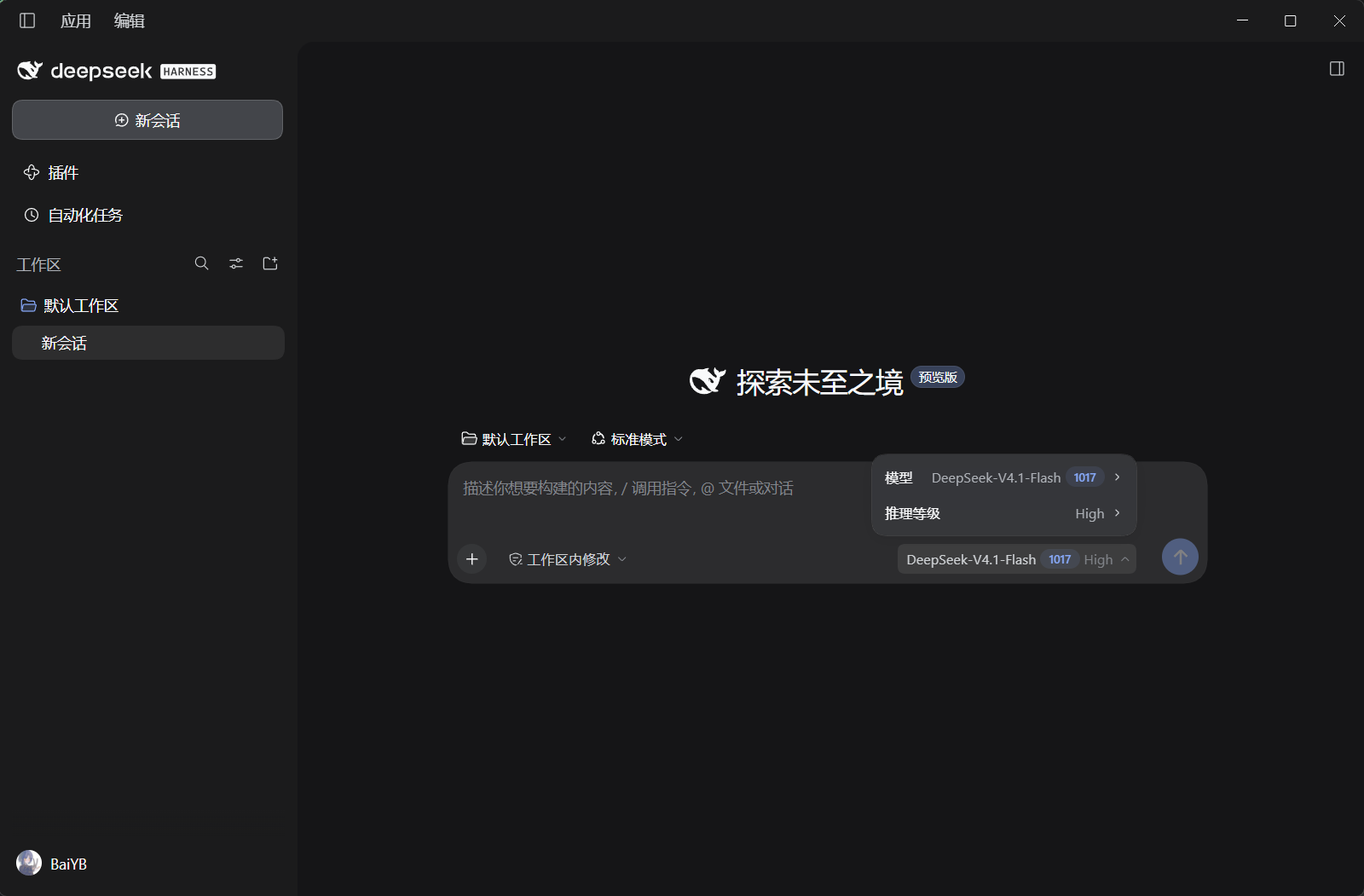Open workspace filter settings icon

[236, 263]
